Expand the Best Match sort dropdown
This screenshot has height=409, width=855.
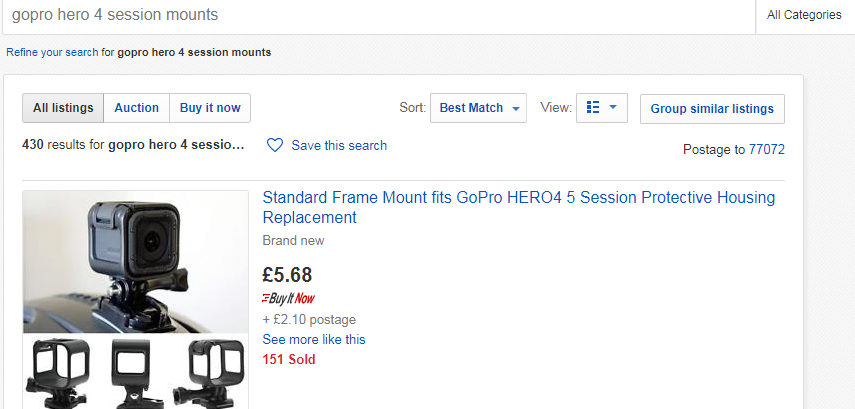tap(478, 108)
